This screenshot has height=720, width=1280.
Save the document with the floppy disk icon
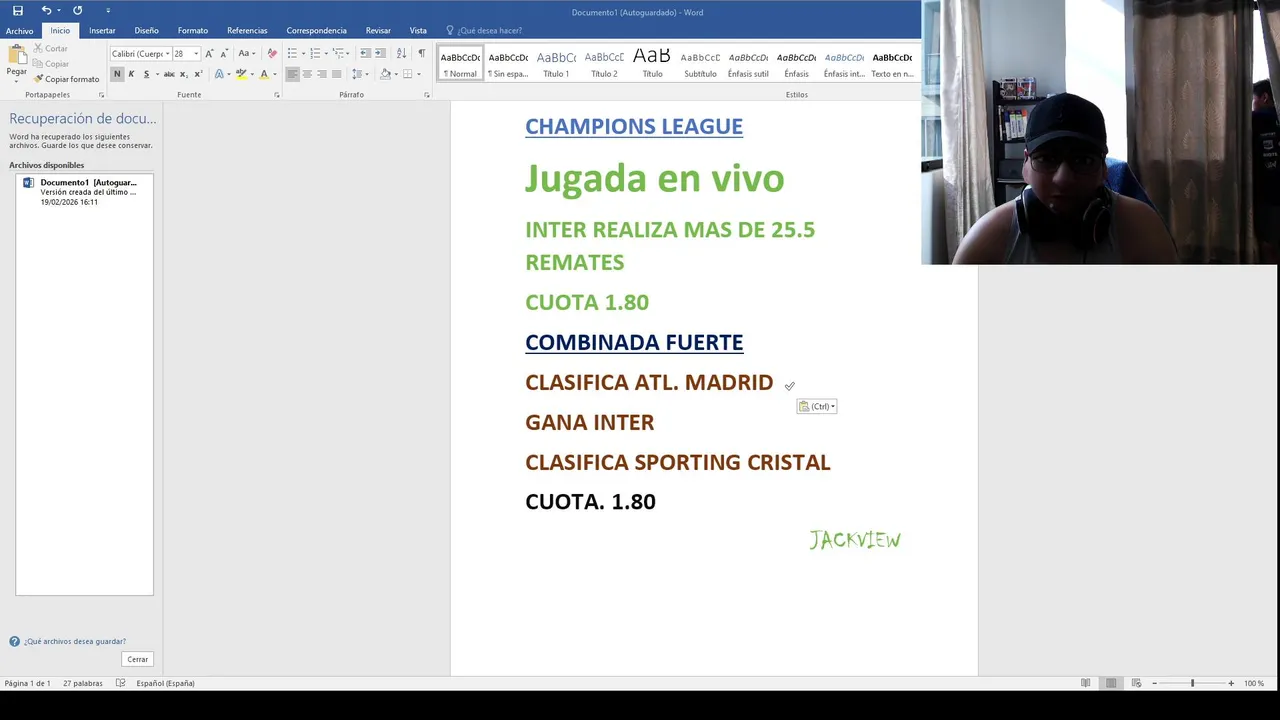18,11
